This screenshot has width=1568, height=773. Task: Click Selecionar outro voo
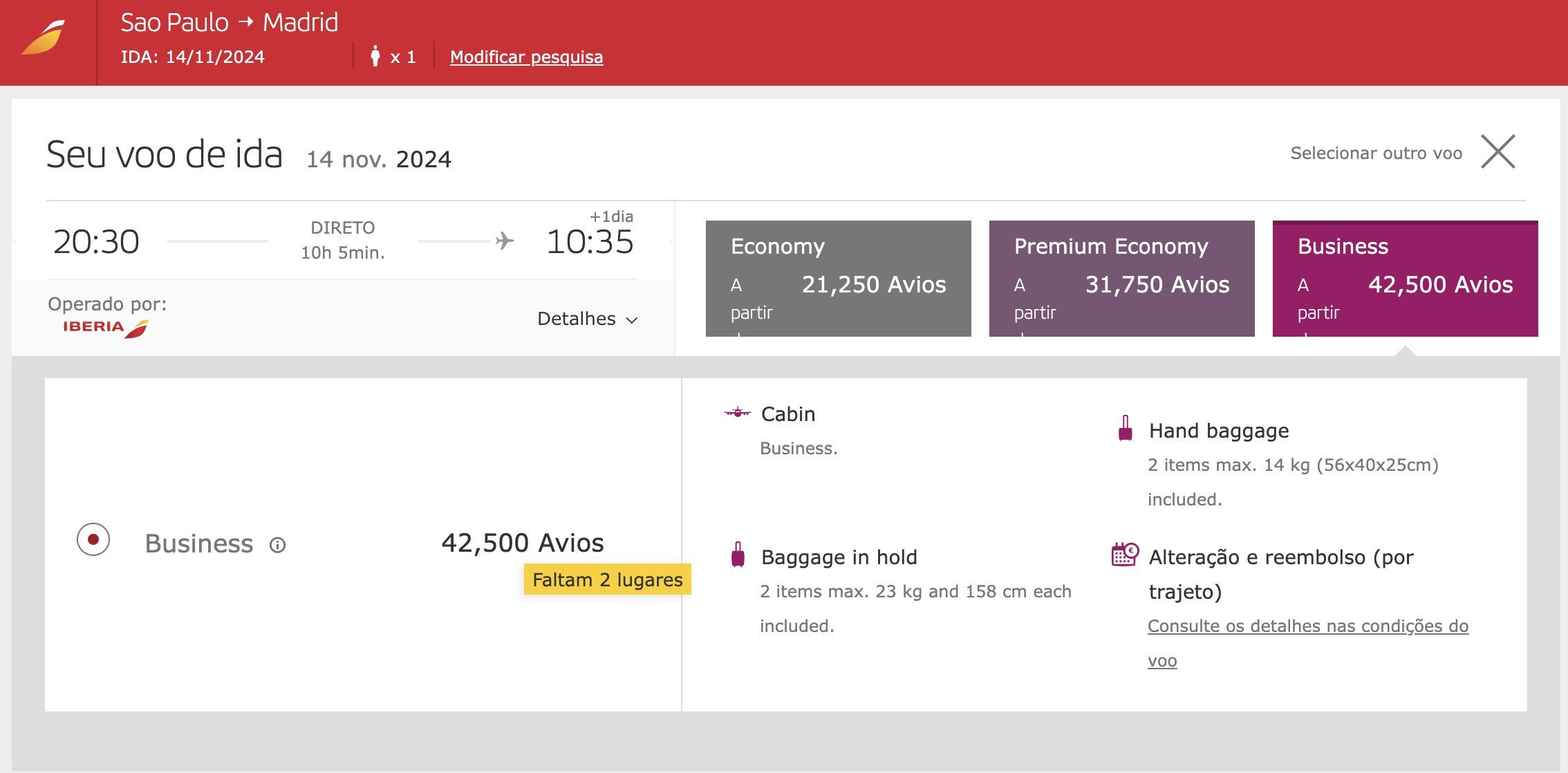click(x=1376, y=153)
